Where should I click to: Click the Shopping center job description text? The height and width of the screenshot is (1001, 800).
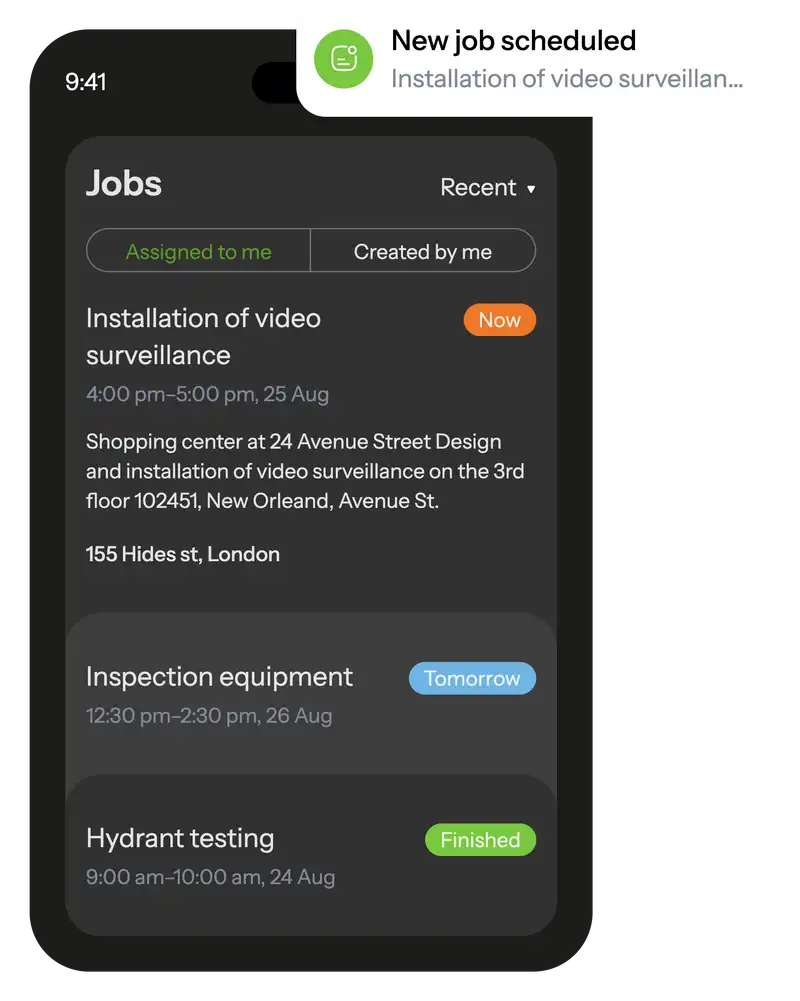305,471
